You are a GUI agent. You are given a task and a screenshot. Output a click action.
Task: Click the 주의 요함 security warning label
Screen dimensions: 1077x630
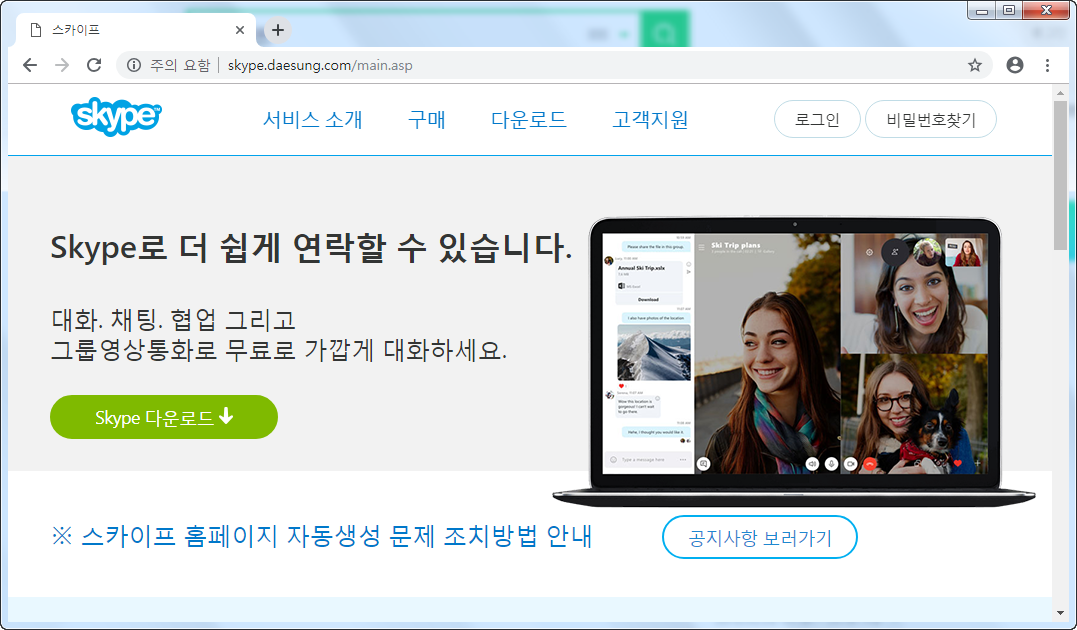click(x=180, y=65)
